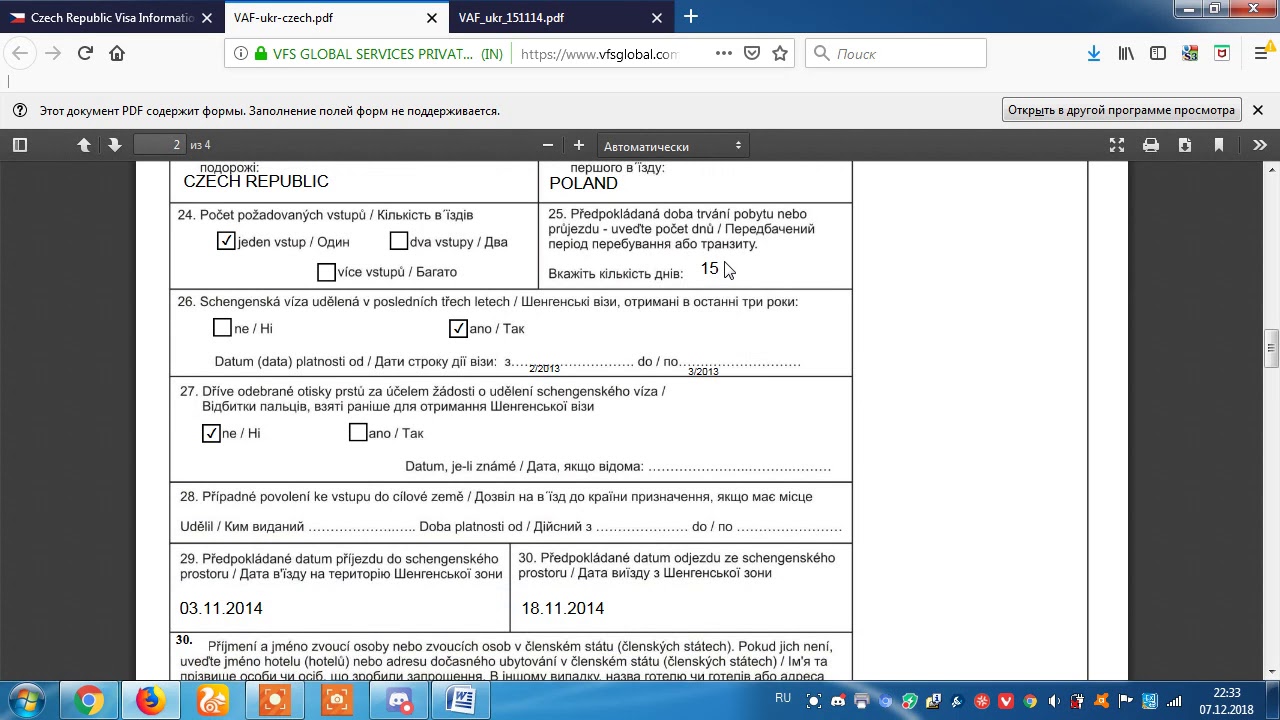
Task: Check the 'dva vstupy / Два' checkbox
Action: coord(399,241)
